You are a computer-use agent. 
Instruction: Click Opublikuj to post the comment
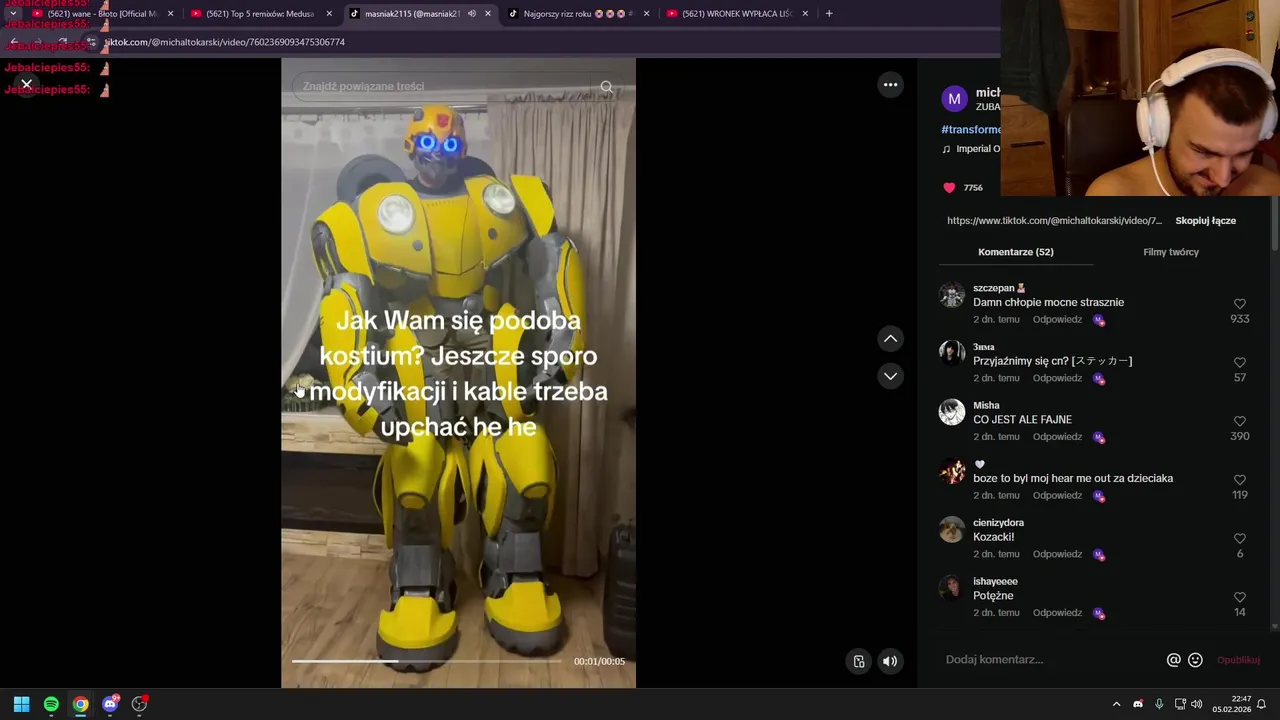click(x=1238, y=660)
